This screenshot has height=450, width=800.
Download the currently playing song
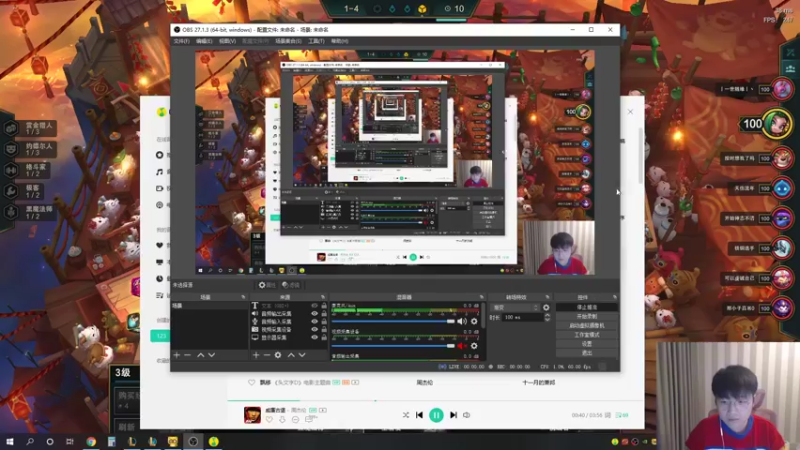point(282,419)
